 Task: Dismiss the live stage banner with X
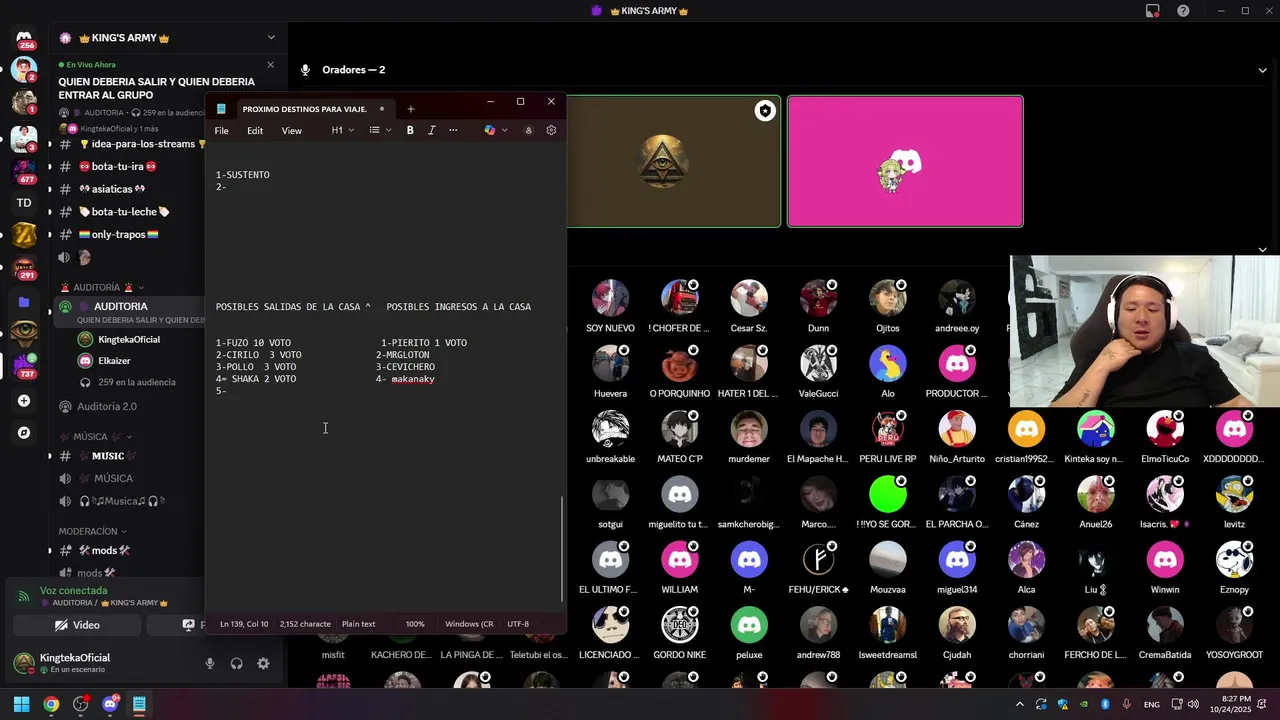270,65
